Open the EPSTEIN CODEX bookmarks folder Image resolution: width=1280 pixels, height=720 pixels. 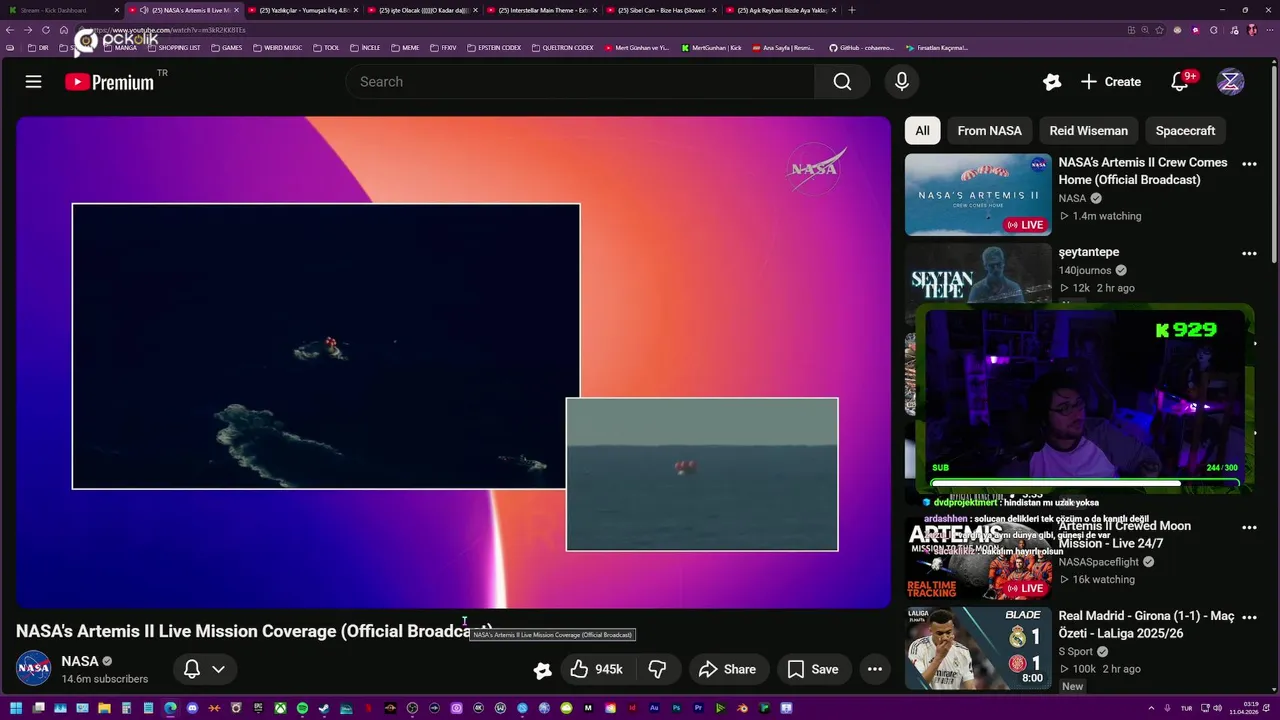pos(494,48)
